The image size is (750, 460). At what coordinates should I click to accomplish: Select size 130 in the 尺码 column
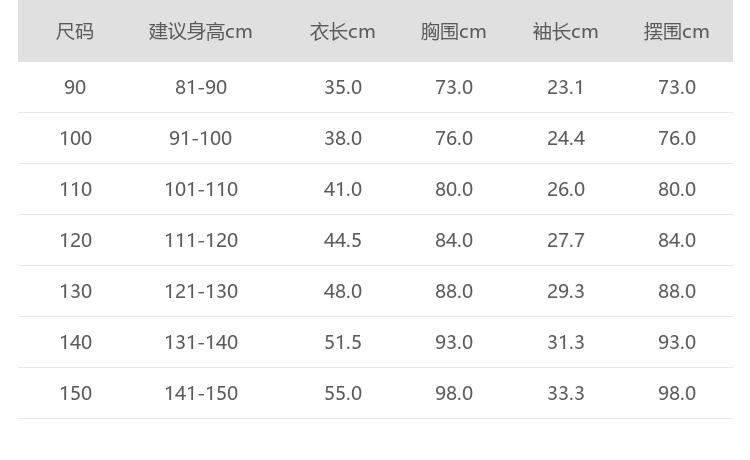tap(75, 292)
